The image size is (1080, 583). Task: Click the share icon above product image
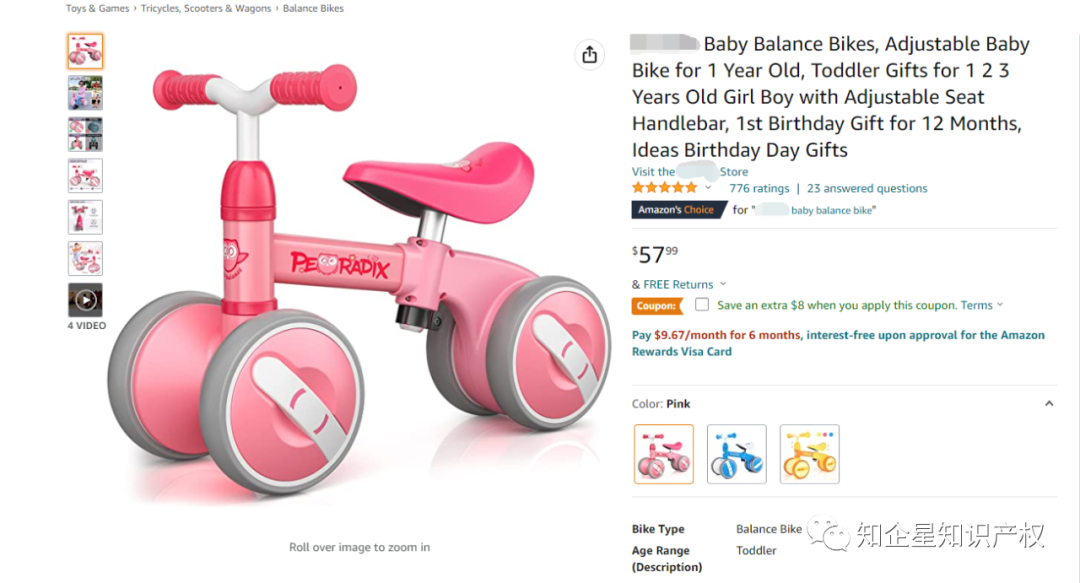[x=589, y=55]
